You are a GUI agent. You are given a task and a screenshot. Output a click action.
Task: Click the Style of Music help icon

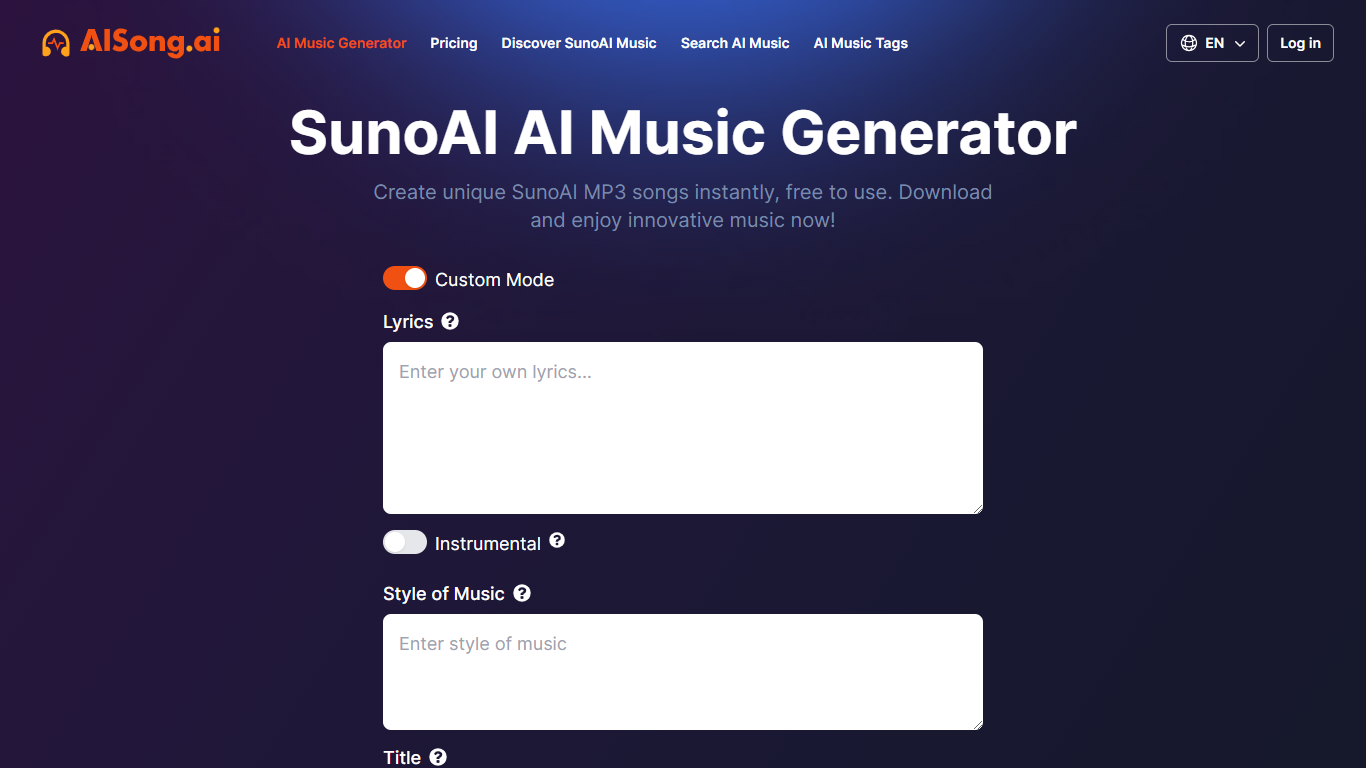(x=522, y=593)
